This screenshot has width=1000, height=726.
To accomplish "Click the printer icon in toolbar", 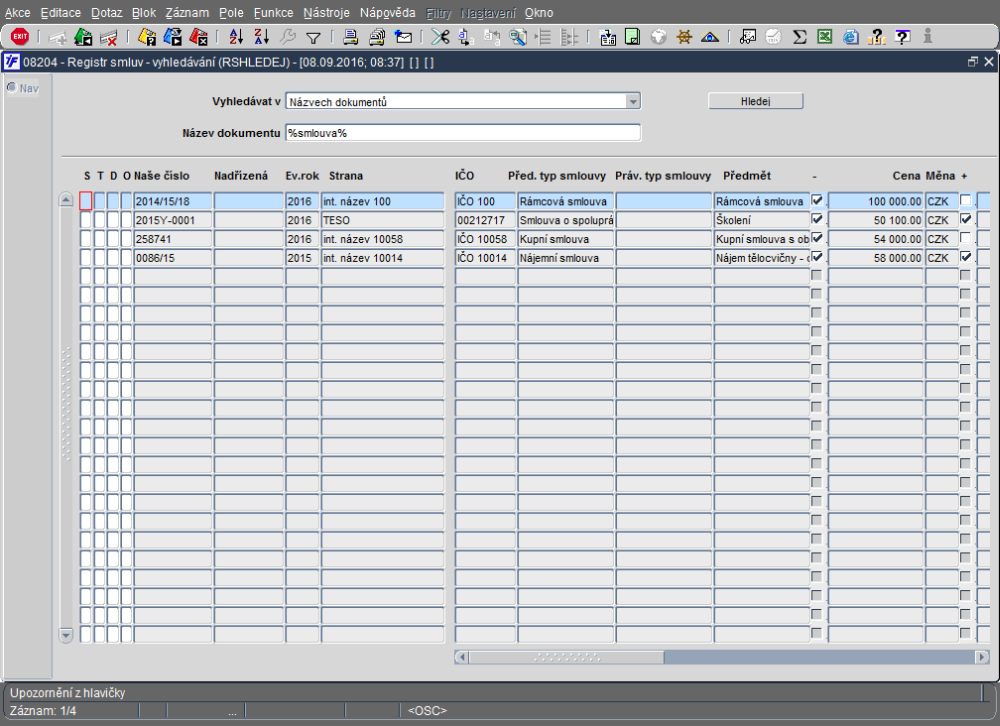I will 350,37.
